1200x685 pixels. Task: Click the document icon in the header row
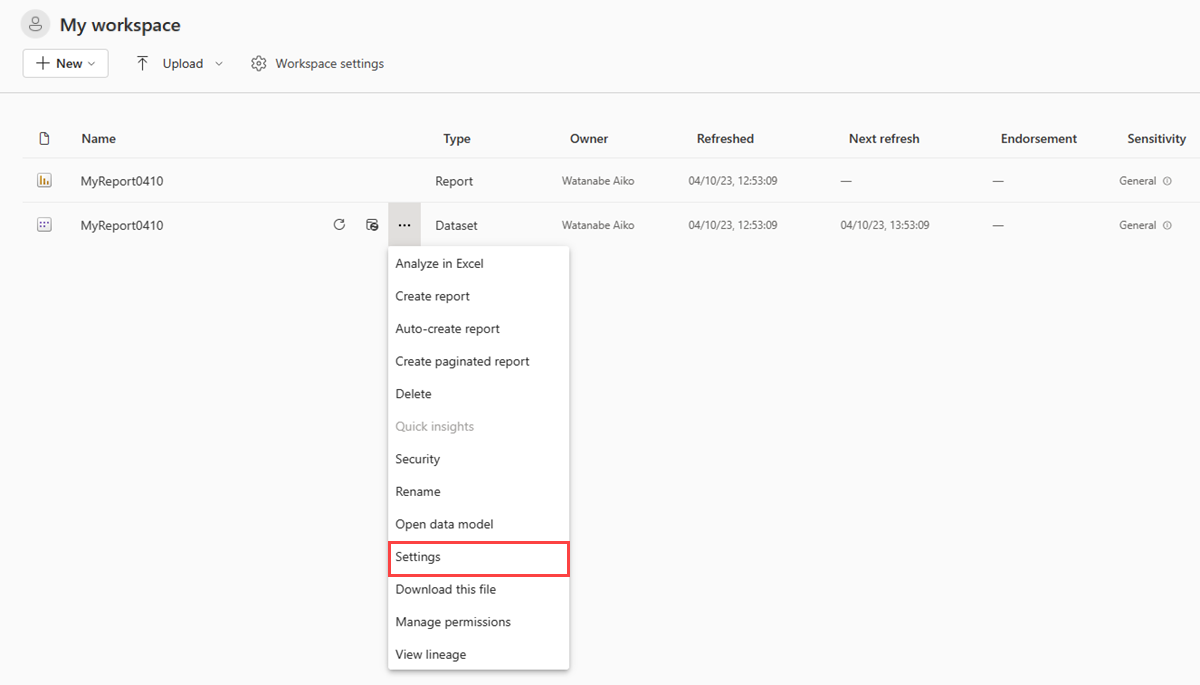44,138
